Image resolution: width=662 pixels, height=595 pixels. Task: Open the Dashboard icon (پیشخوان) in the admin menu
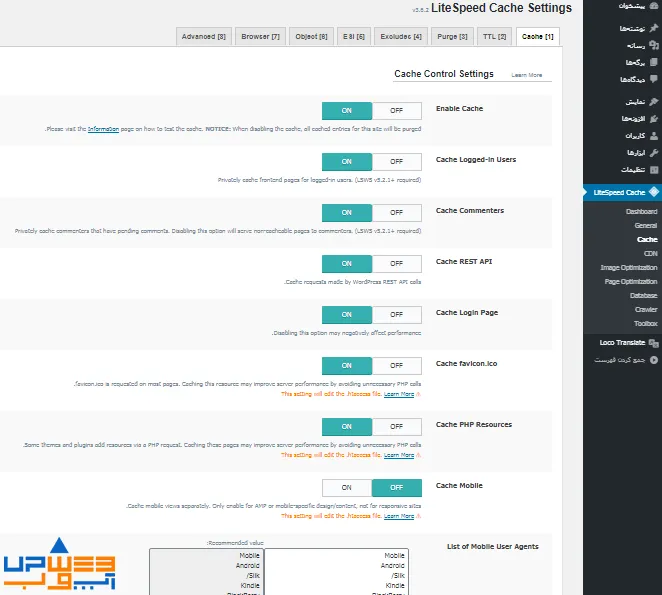654,5
